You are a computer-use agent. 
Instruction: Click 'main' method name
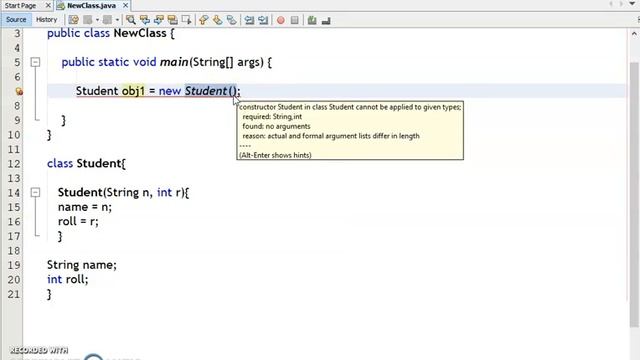(174, 62)
